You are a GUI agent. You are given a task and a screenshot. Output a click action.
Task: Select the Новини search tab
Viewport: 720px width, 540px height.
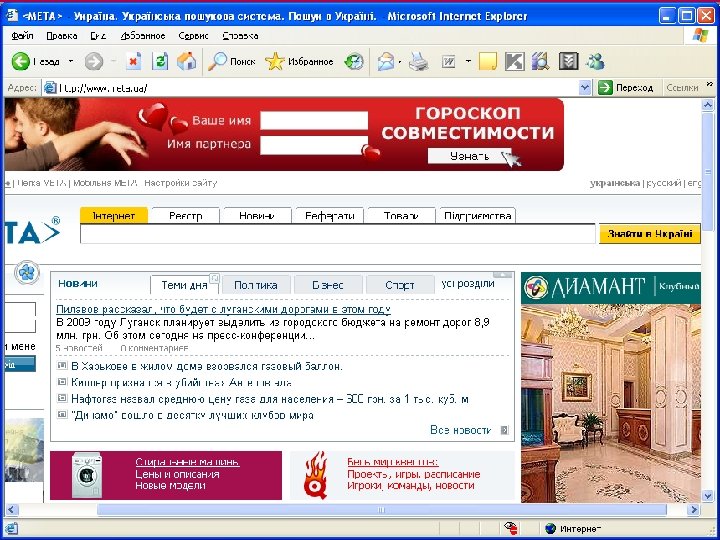(257, 216)
